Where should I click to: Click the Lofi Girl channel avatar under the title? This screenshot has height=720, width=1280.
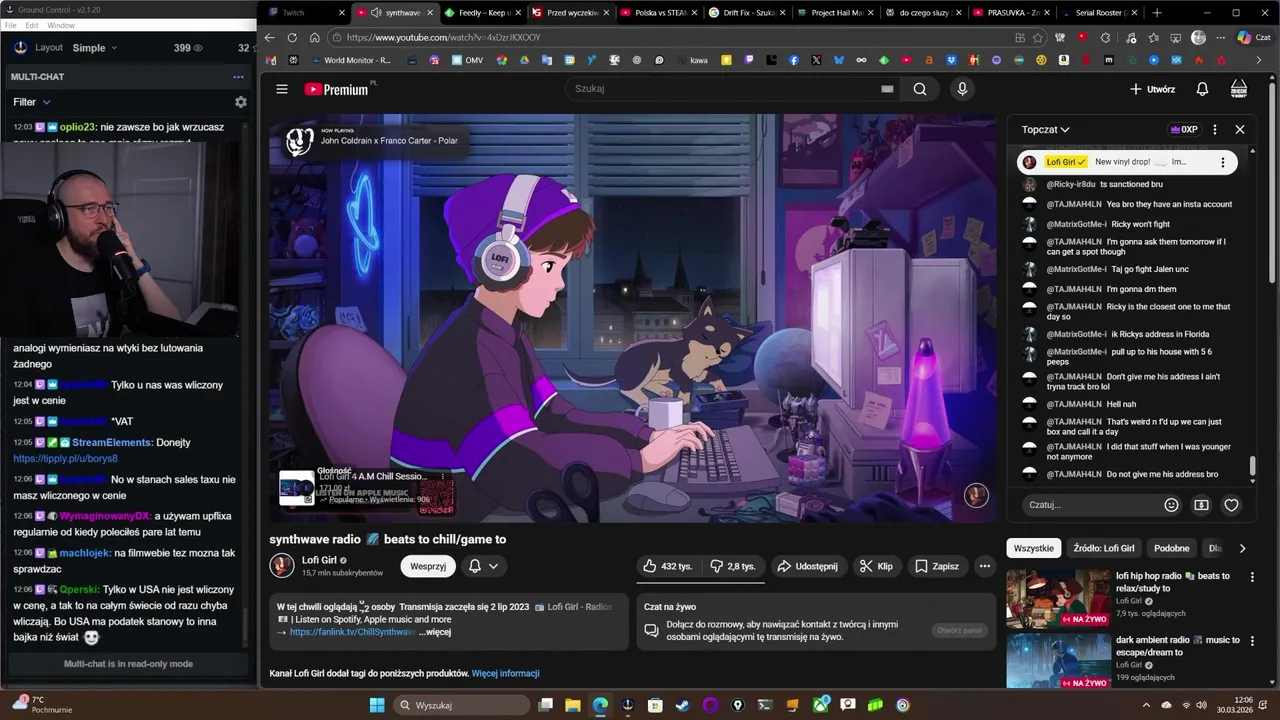point(282,566)
